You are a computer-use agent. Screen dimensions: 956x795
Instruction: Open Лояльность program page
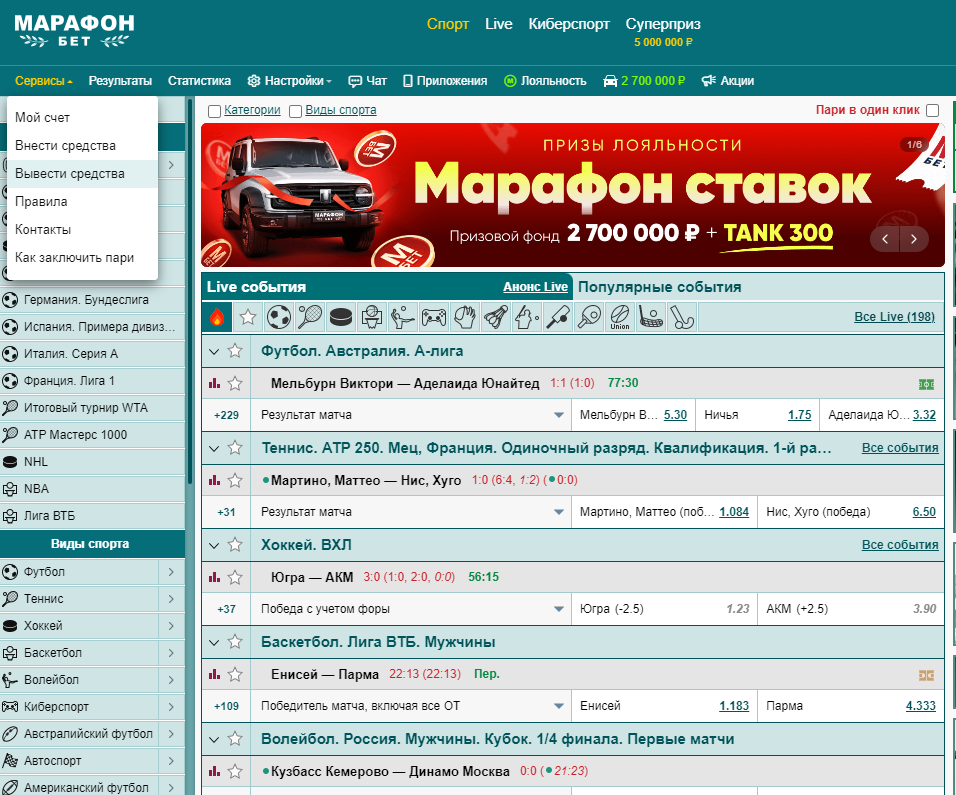(x=545, y=81)
